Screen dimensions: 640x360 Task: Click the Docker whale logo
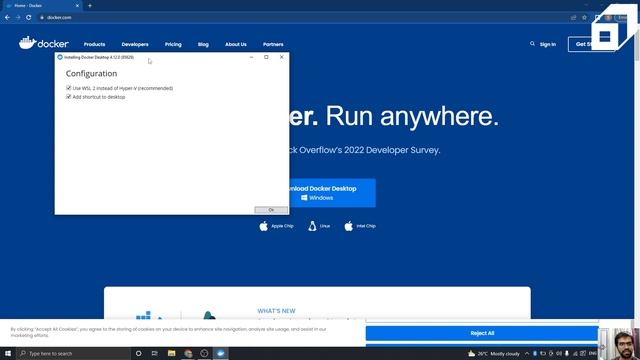click(44, 42)
